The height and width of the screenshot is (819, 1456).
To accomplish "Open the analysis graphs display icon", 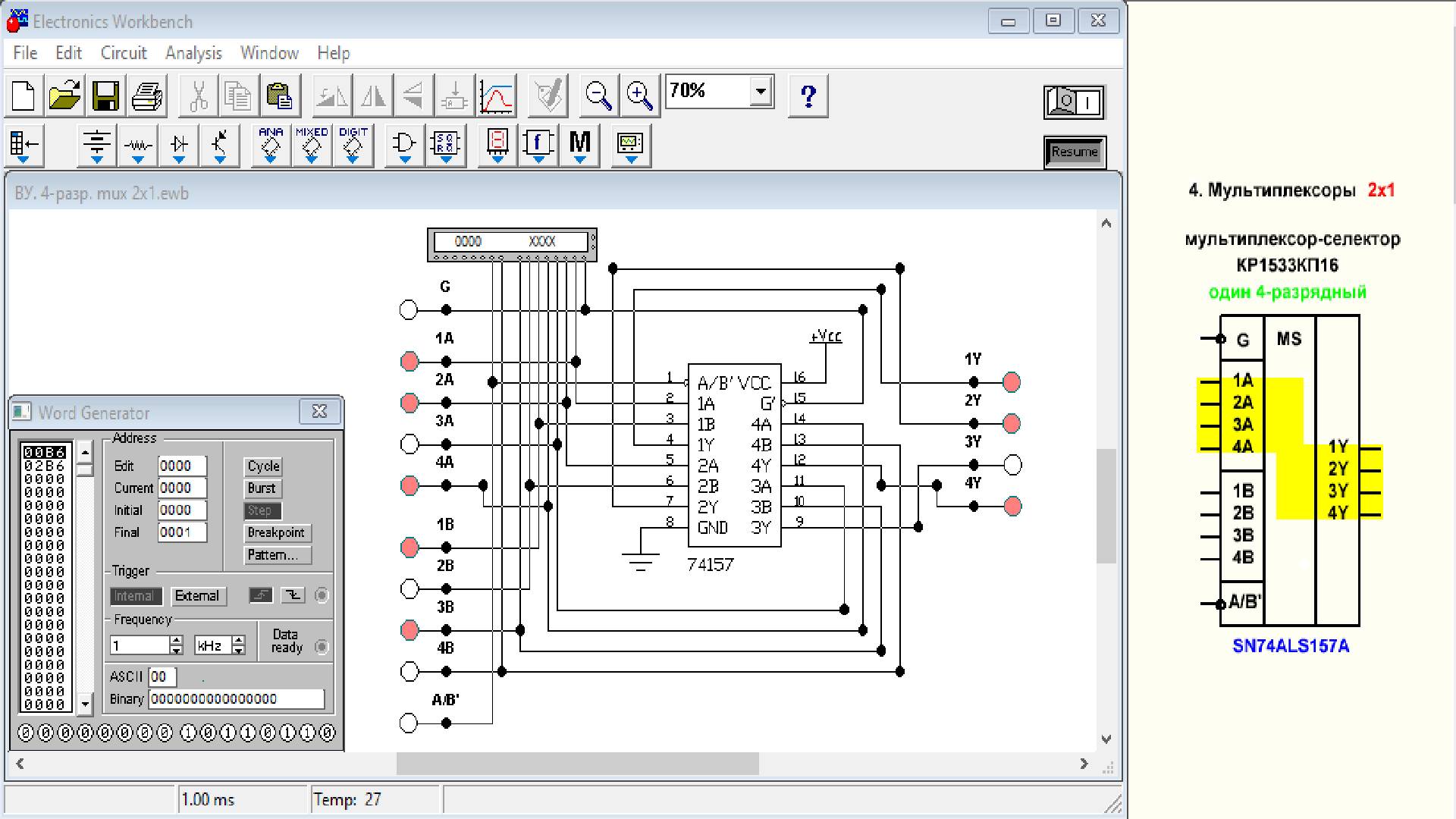I will pos(497,96).
